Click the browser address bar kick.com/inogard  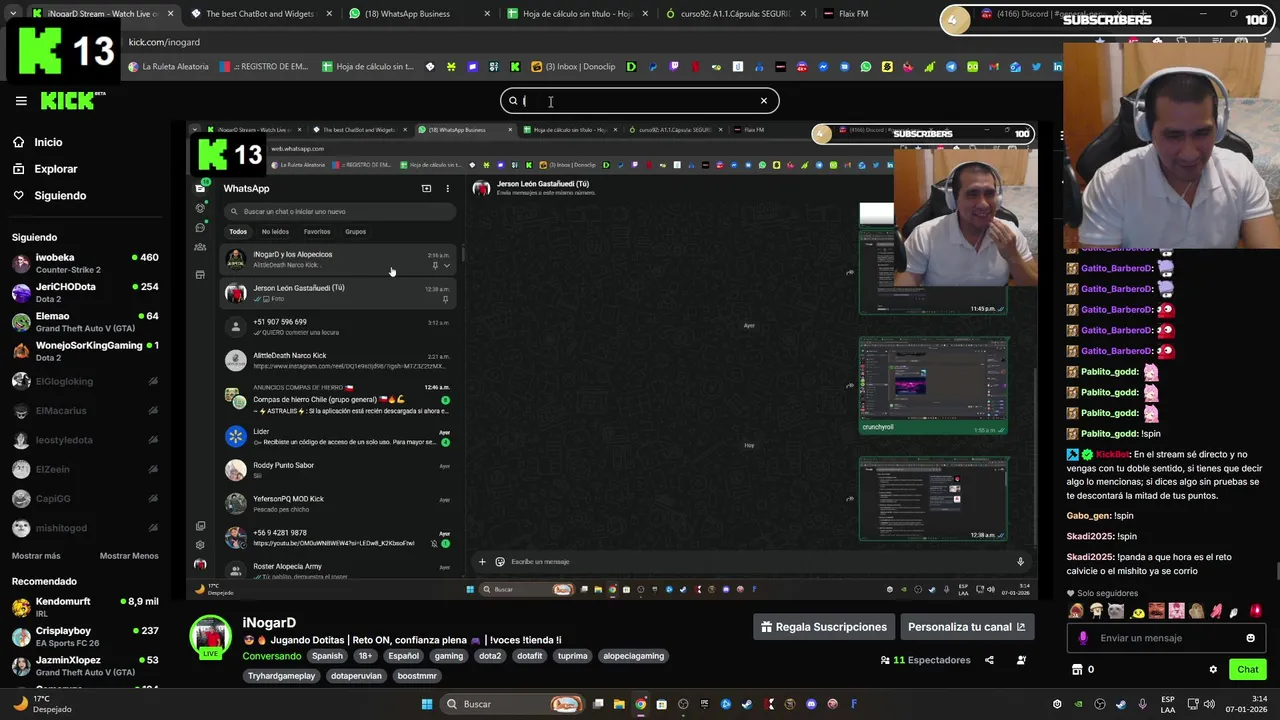[x=164, y=42]
